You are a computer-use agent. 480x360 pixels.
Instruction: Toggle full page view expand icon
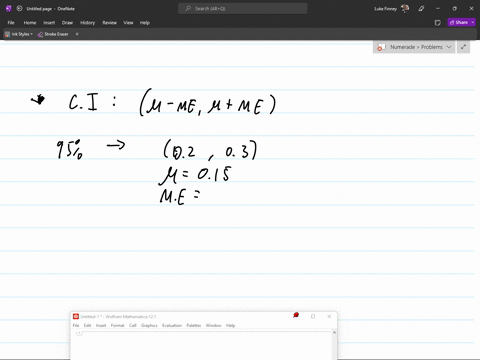(463, 47)
